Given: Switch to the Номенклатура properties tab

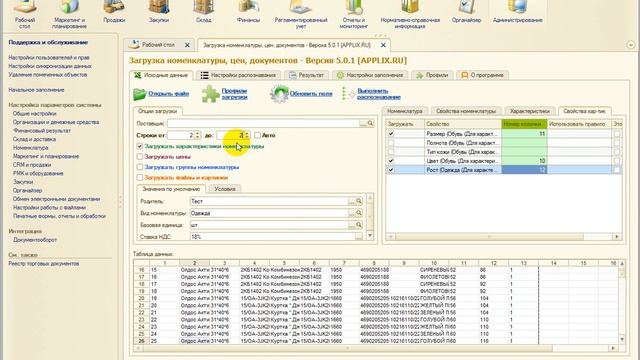Looking at the screenshot, I should point(404,111).
